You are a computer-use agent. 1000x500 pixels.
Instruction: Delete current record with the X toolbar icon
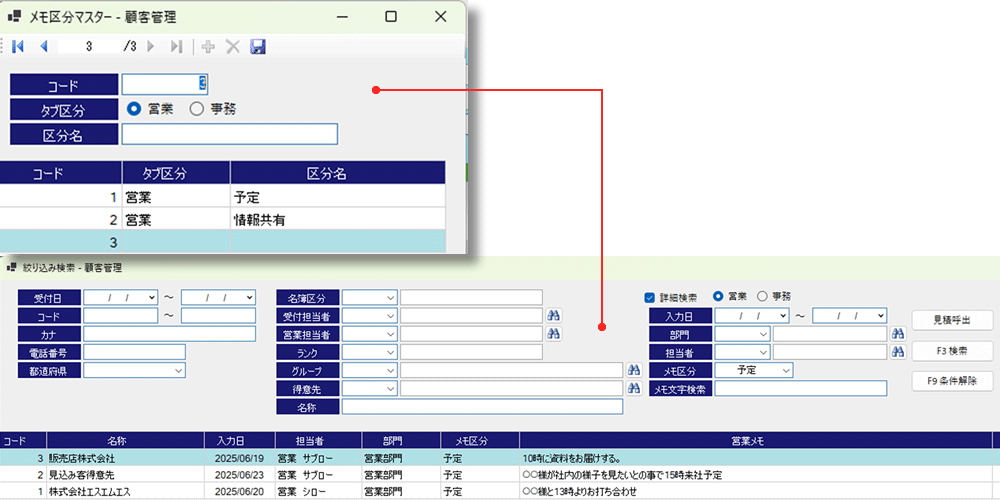(233, 46)
